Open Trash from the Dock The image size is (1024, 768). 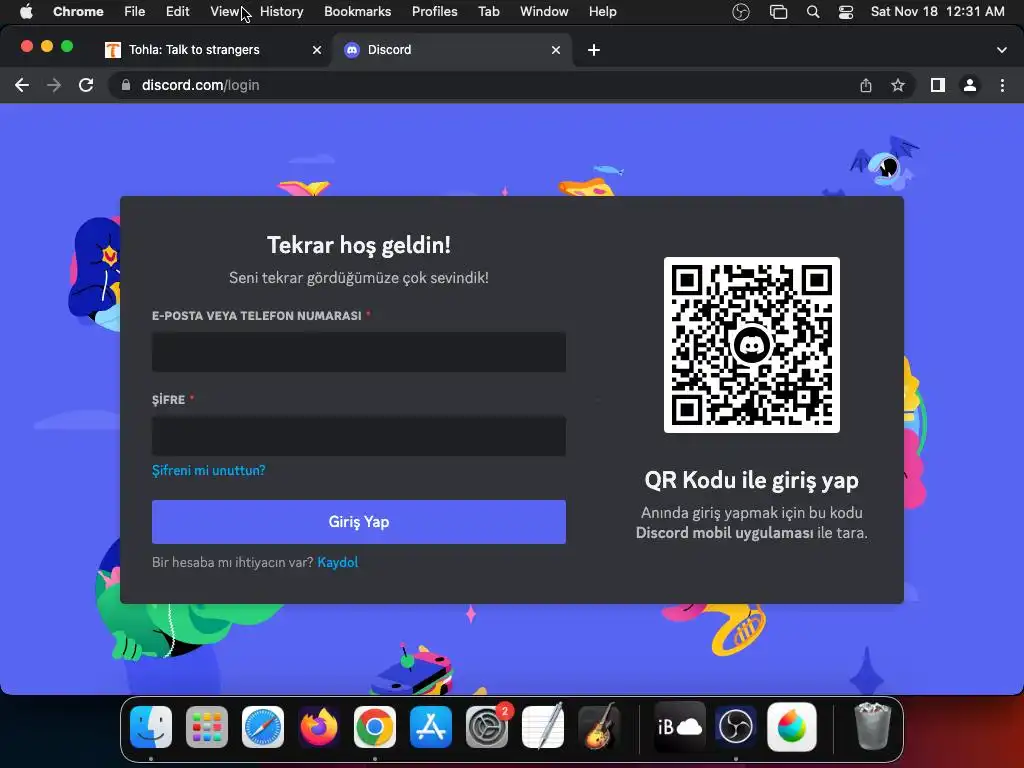(x=872, y=727)
